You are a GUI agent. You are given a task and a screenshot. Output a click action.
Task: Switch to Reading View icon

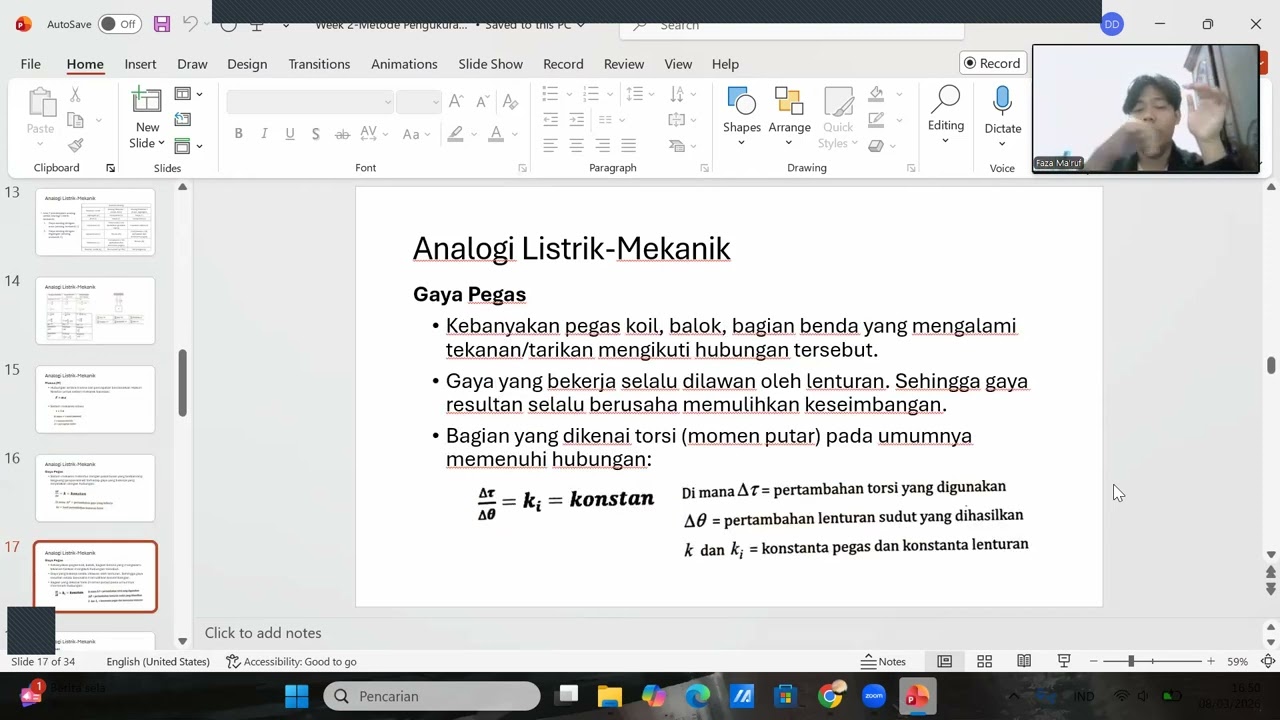(x=1024, y=661)
